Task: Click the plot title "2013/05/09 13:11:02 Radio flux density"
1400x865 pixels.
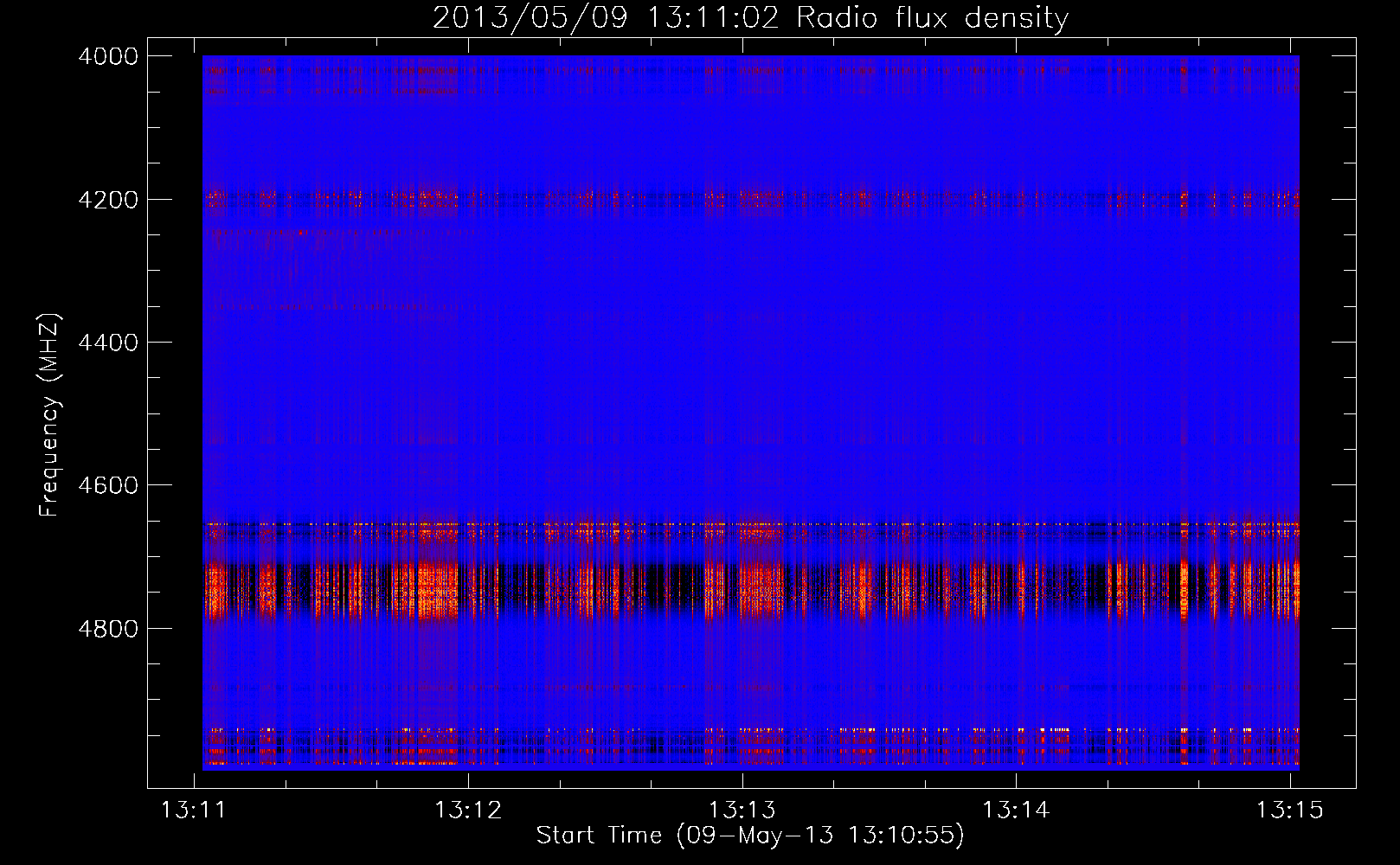Action: click(x=750, y=17)
